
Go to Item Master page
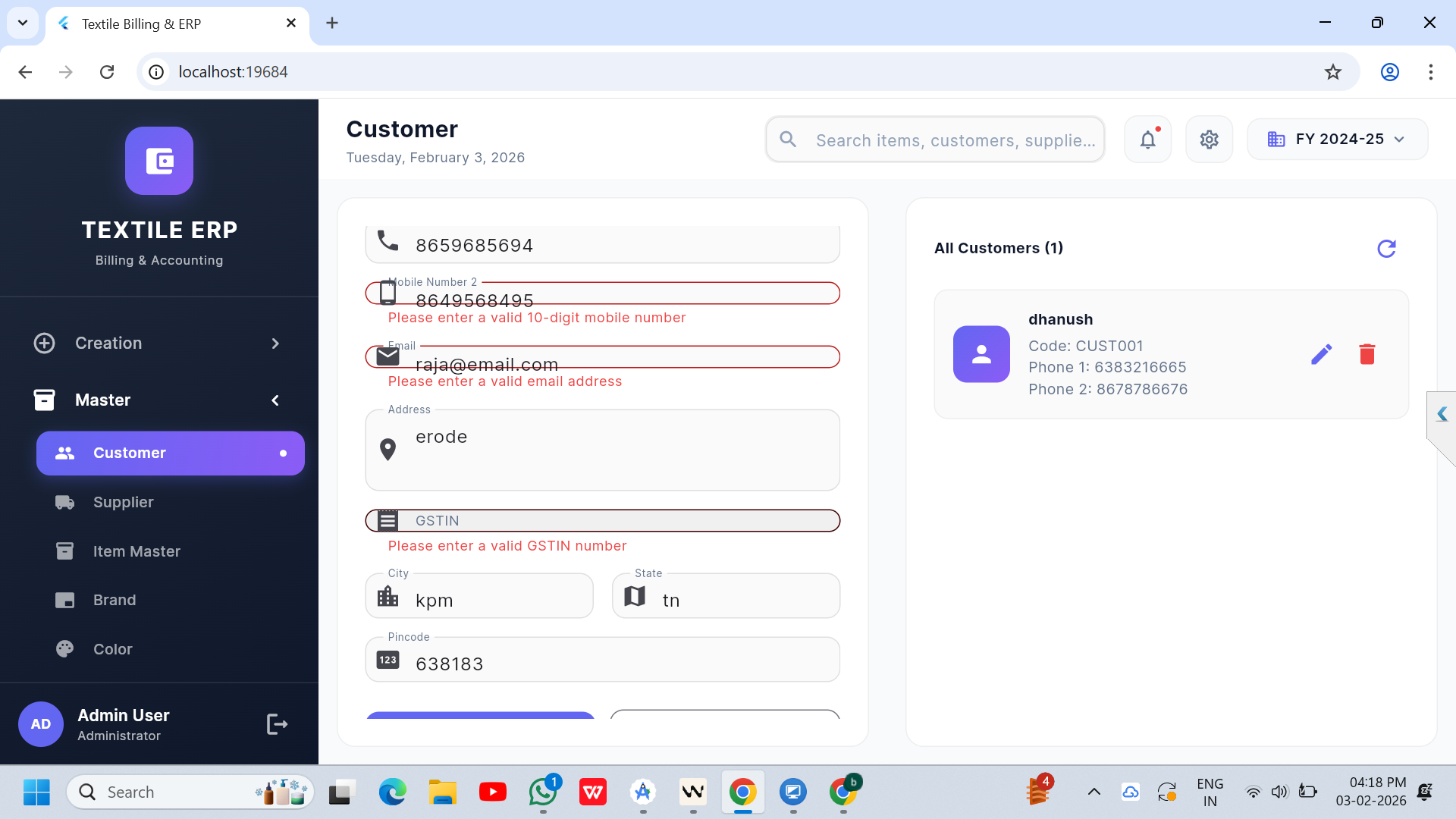(136, 551)
